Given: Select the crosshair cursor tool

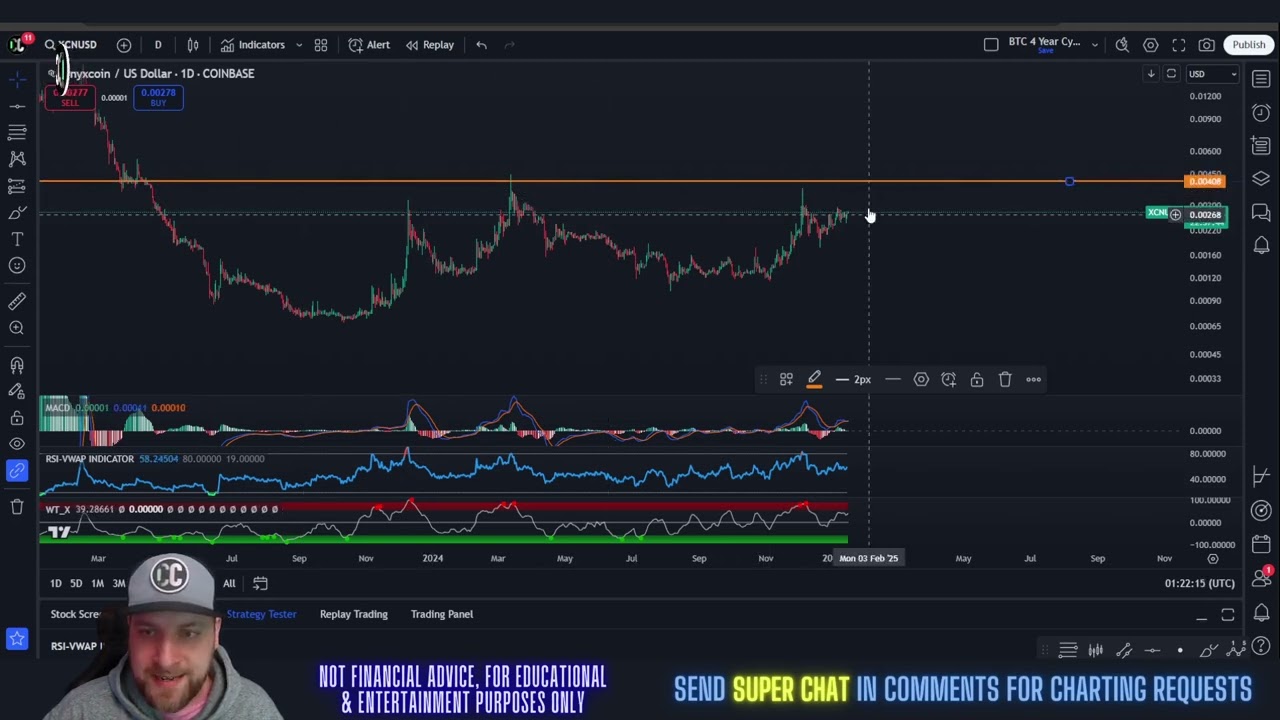Looking at the screenshot, I should click(x=17, y=79).
